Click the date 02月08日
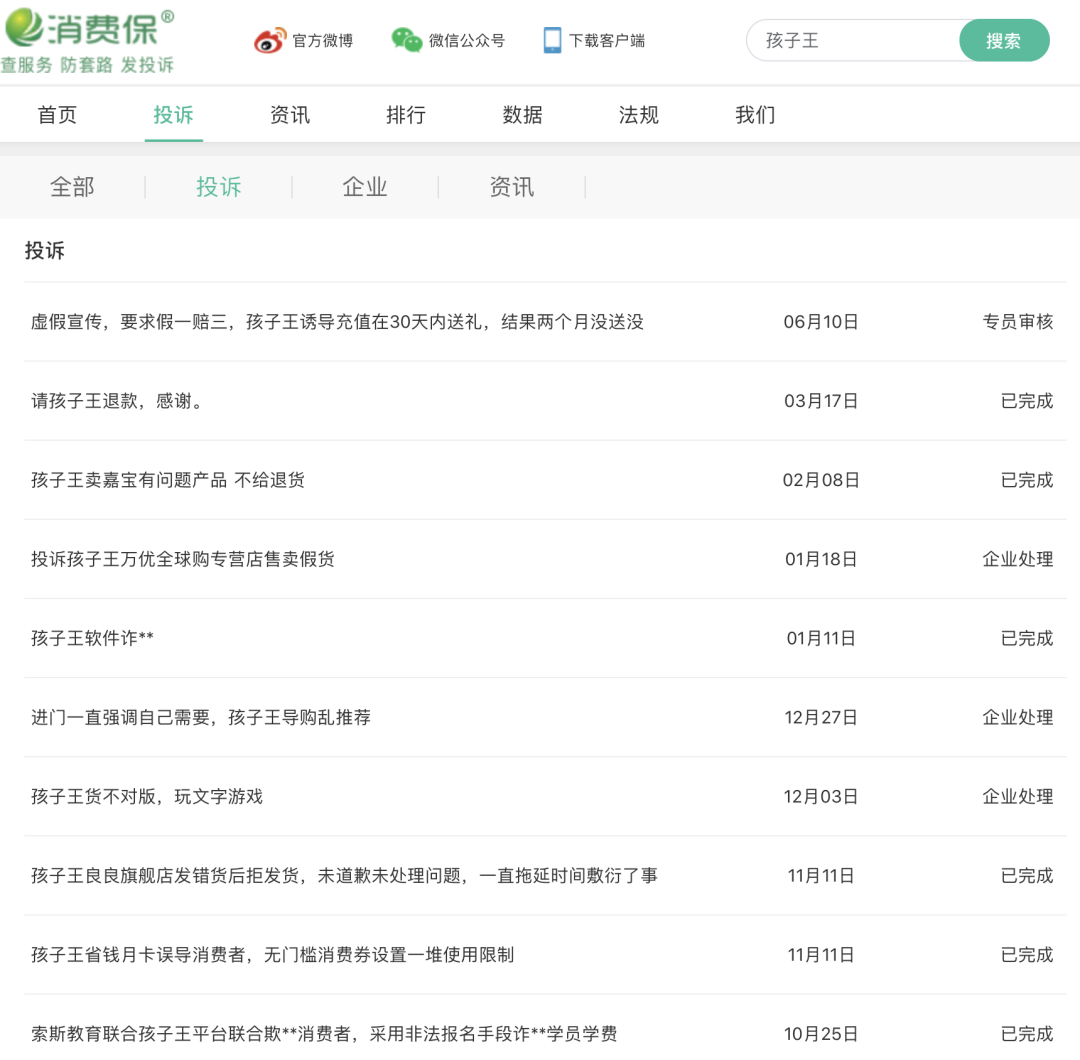Screen dimensions: 1080x1060 click(x=821, y=480)
